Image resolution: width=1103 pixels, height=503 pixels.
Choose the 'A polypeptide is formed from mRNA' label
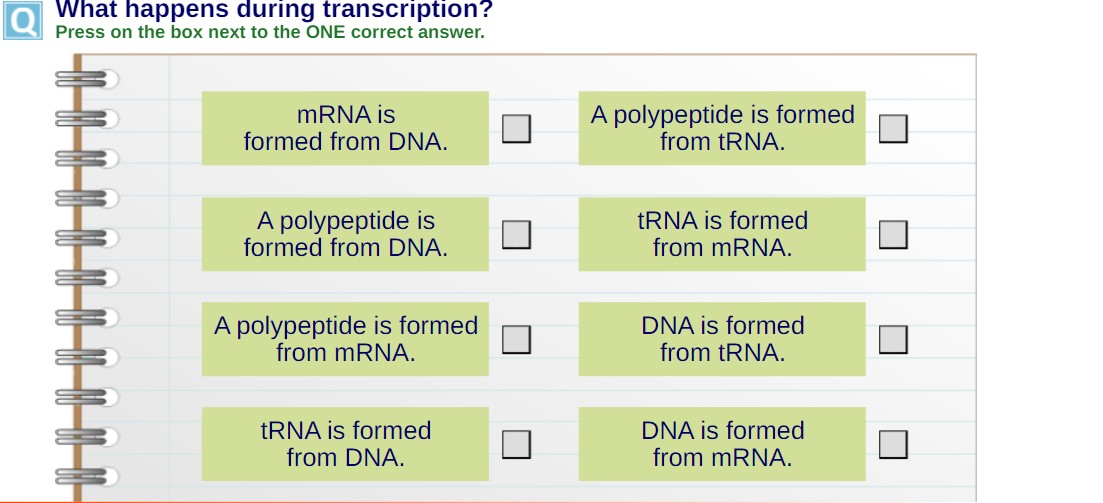(345, 339)
